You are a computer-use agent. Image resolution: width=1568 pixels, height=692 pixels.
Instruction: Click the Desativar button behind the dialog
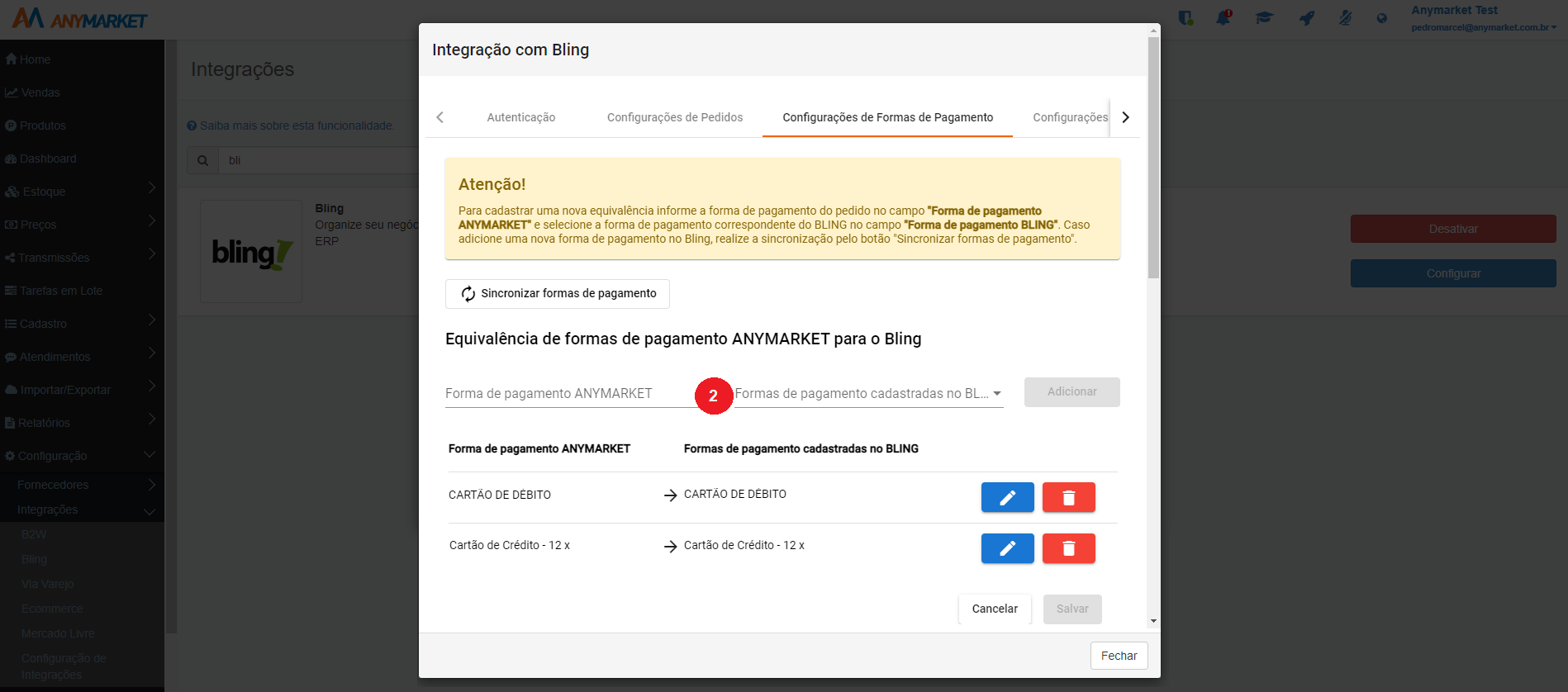[x=1453, y=229]
